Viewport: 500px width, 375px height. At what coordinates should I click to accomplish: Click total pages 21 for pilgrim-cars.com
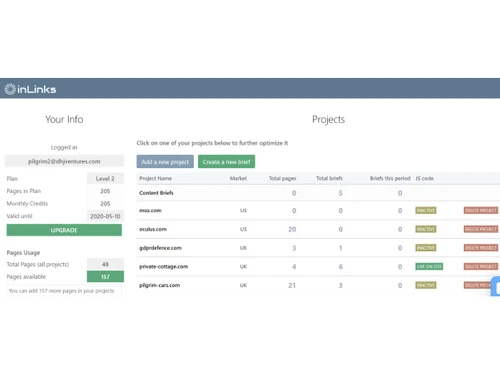tap(292, 285)
